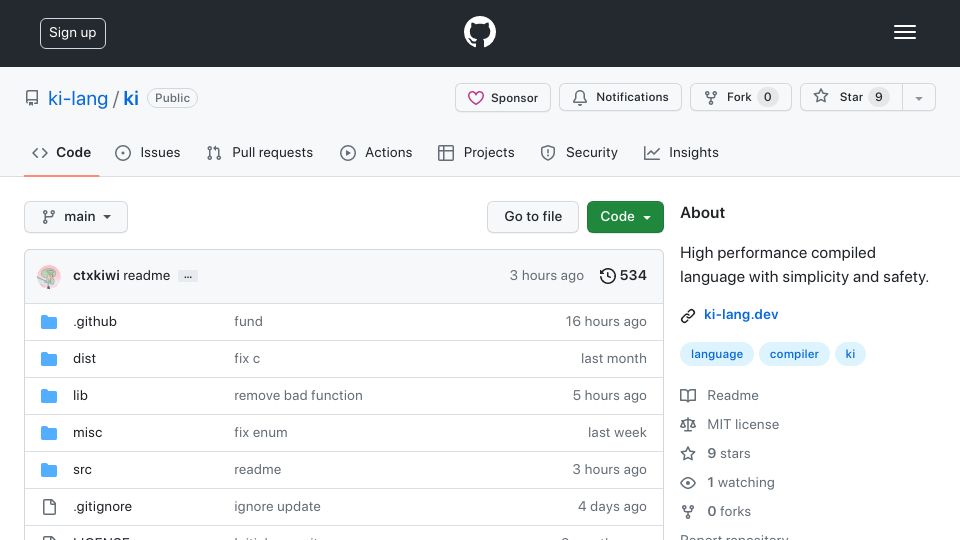Expand commit details ellipsis button

pos(188,276)
